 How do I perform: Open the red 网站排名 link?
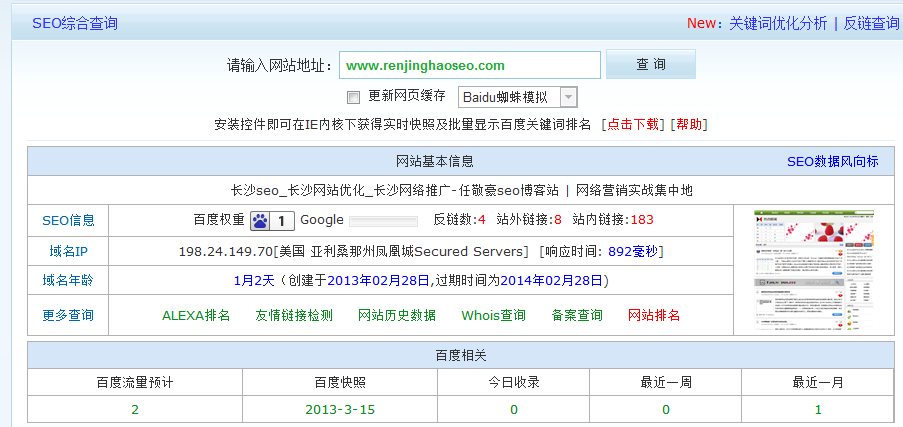pos(654,316)
